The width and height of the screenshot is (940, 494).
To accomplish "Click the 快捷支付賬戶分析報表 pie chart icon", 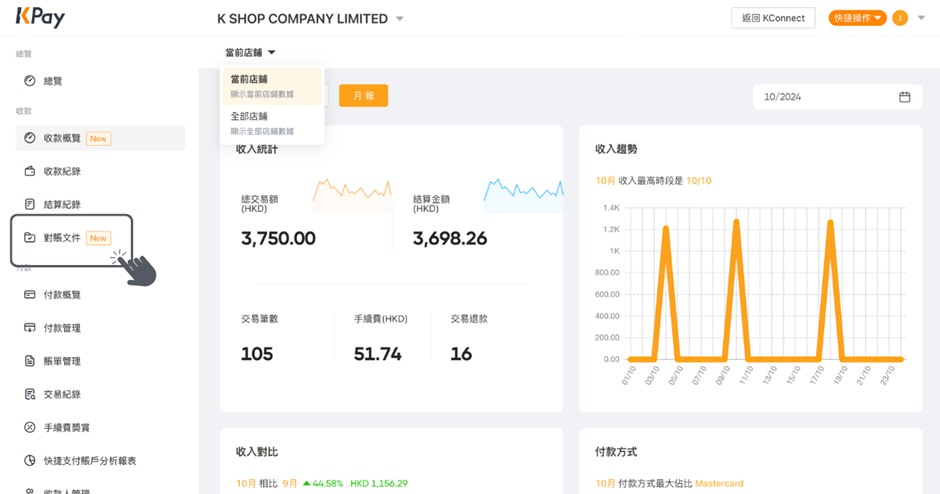I will (x=29, y=460).
